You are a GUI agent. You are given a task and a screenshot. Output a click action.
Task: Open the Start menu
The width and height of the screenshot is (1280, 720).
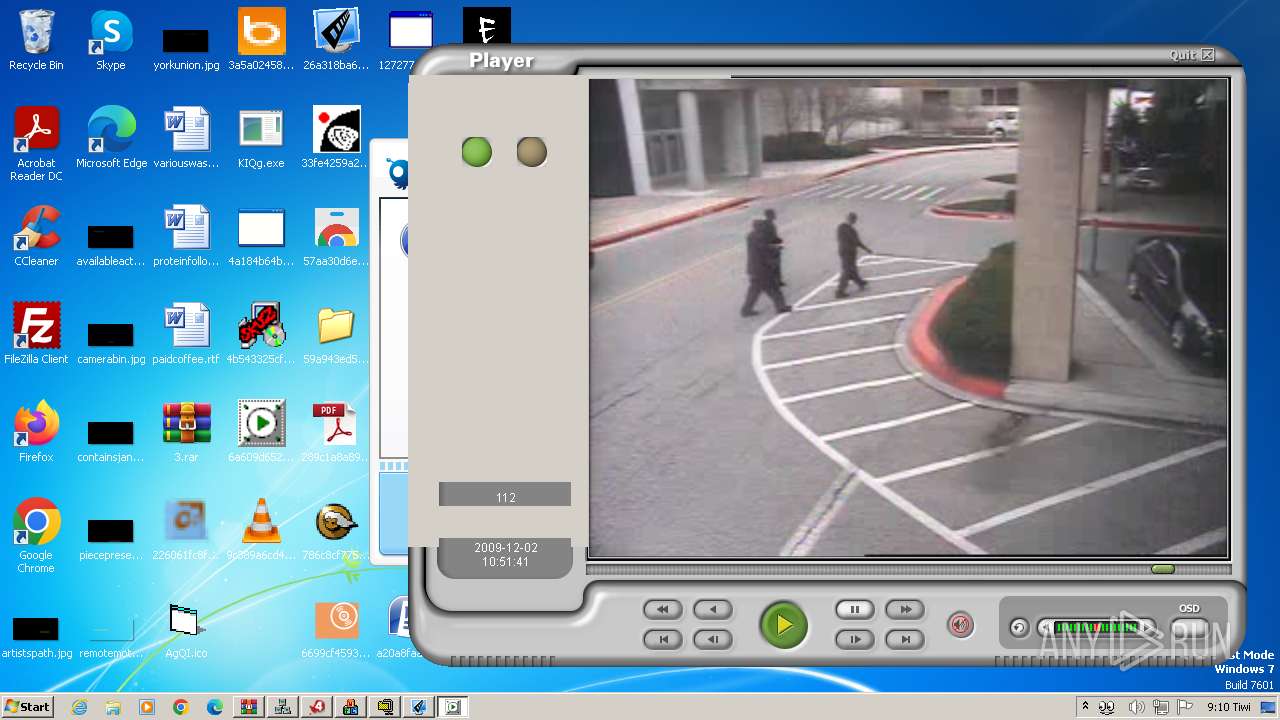[27, 706]
